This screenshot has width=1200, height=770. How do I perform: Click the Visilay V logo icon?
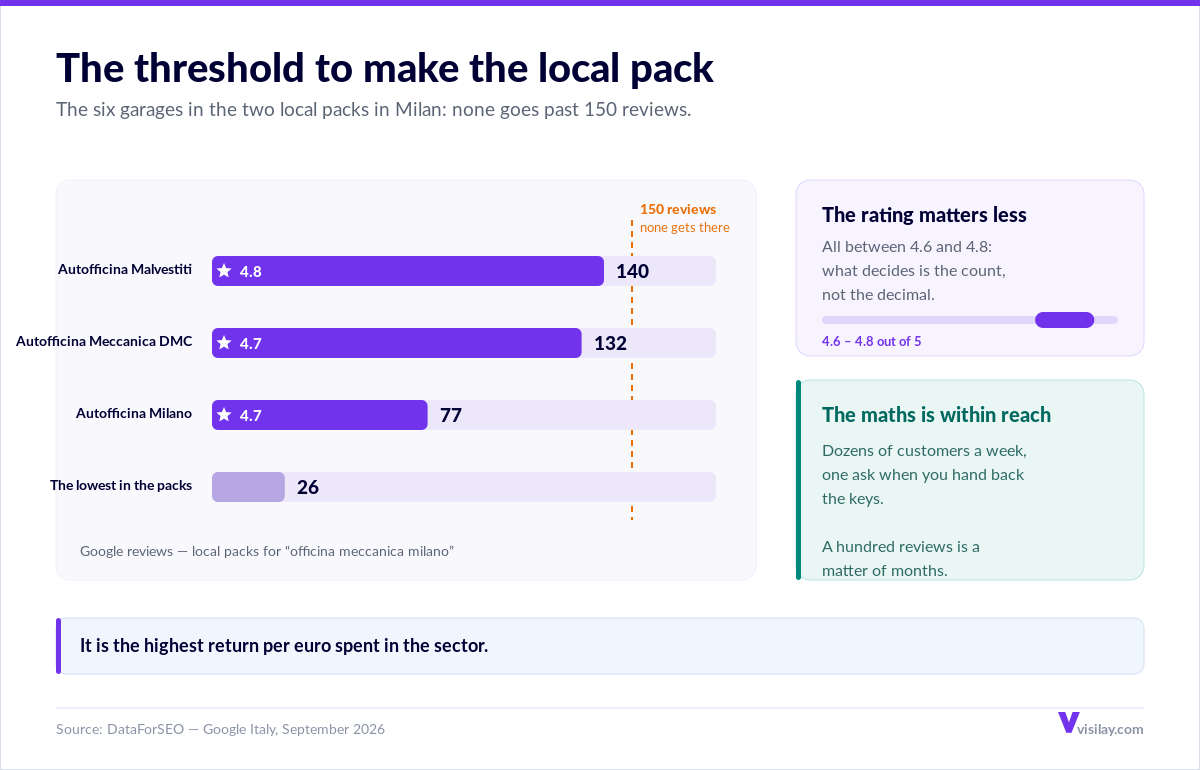click(x=1068, y=722)
